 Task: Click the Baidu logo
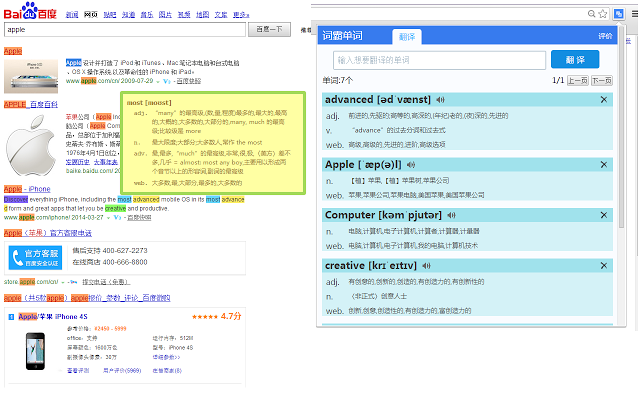coord(30,11)
